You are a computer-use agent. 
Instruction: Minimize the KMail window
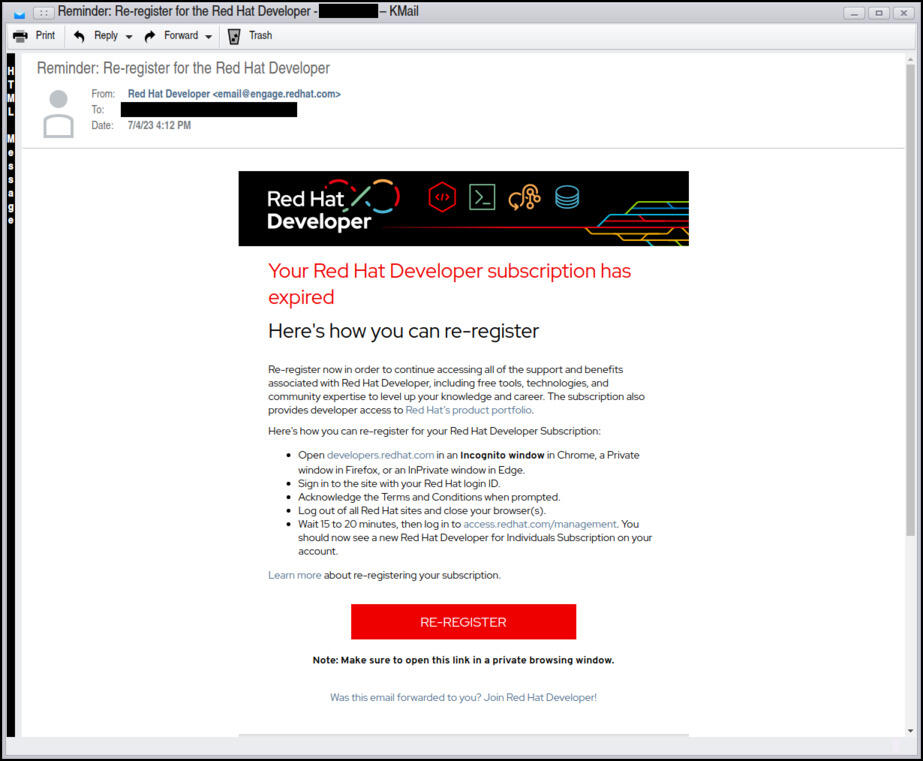(x=854, y=12)
